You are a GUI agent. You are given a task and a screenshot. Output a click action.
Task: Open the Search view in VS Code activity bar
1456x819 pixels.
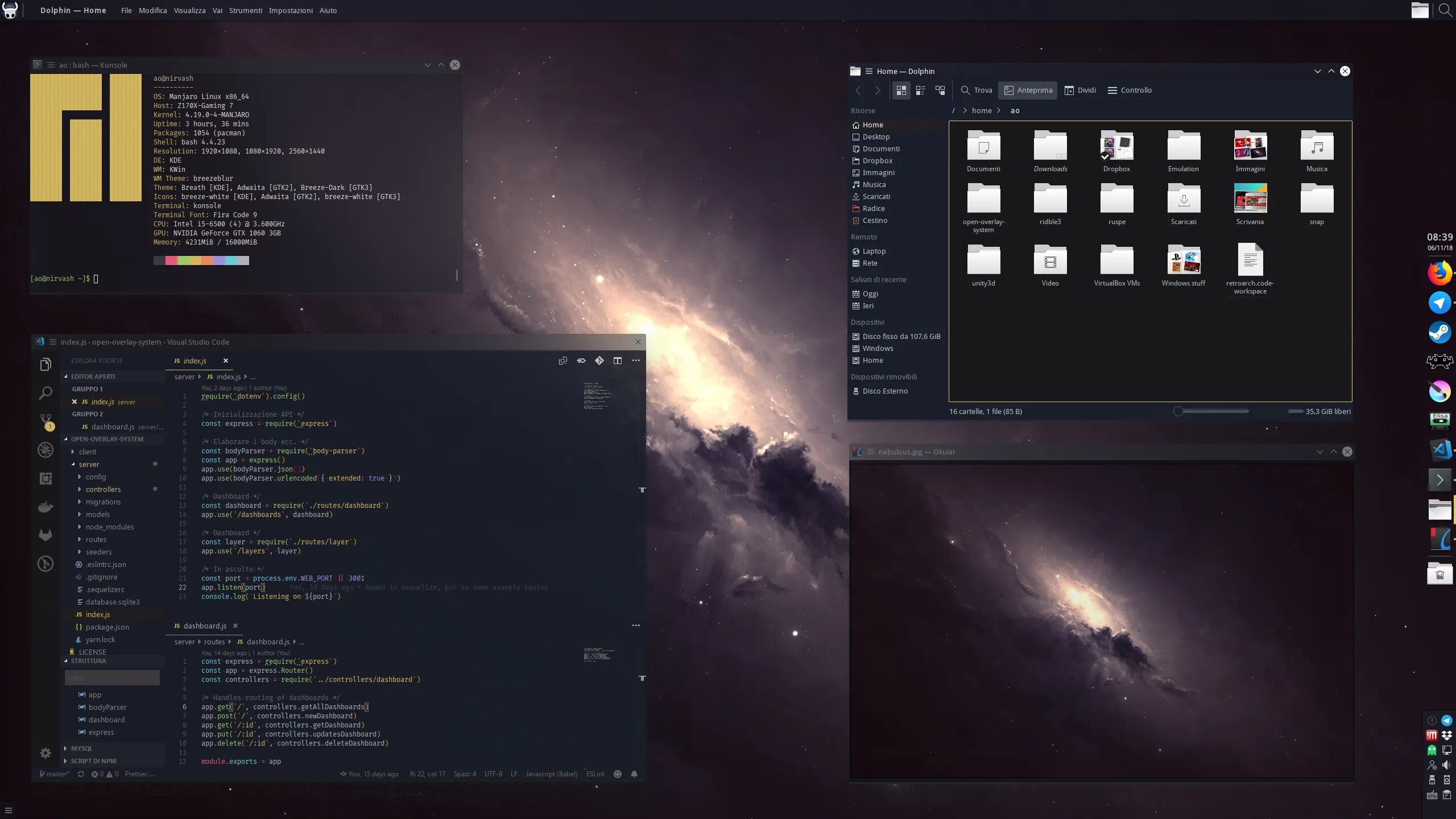45,392
